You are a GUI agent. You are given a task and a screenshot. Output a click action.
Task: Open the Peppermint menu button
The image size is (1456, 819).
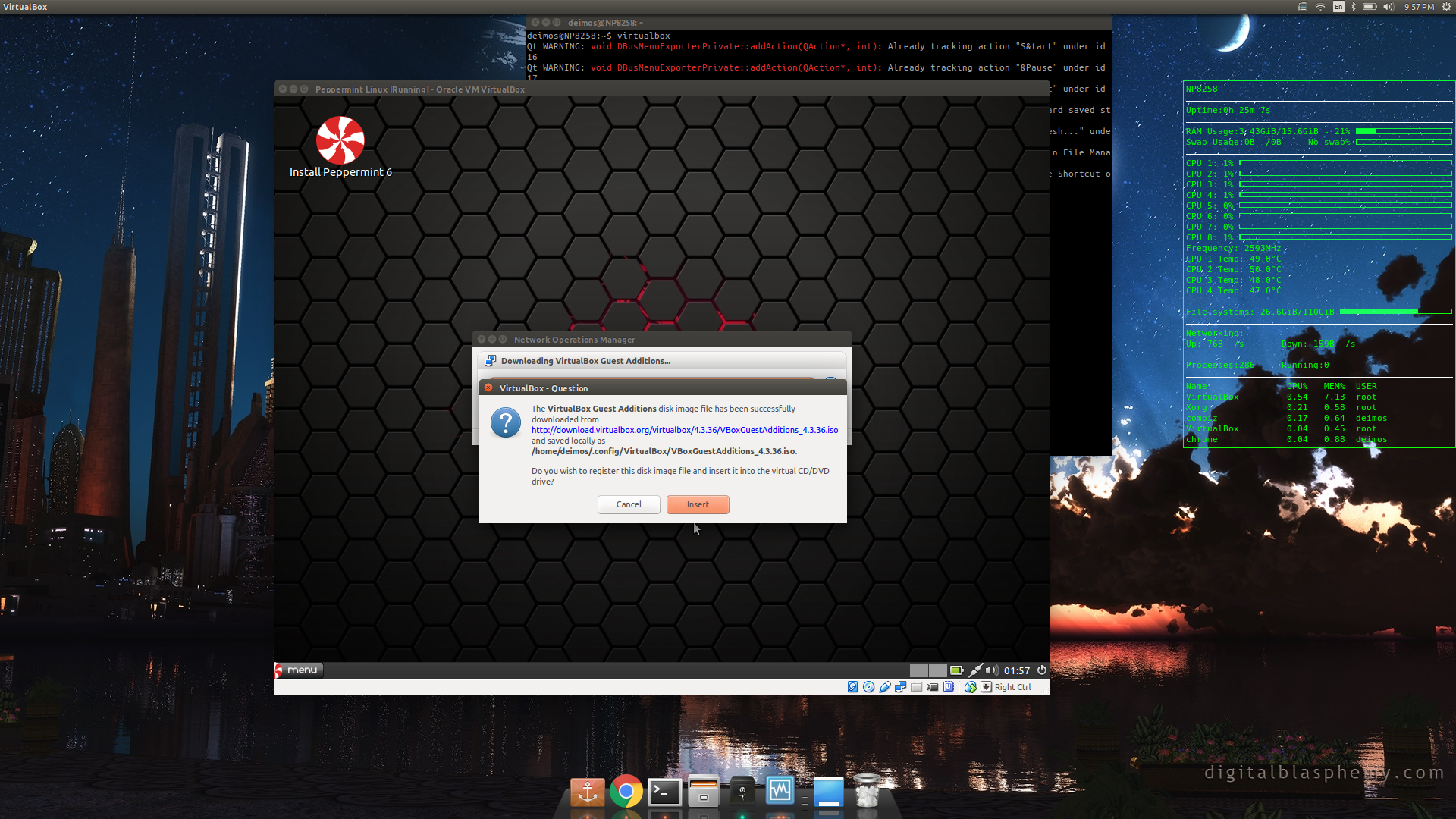[300, 670]
